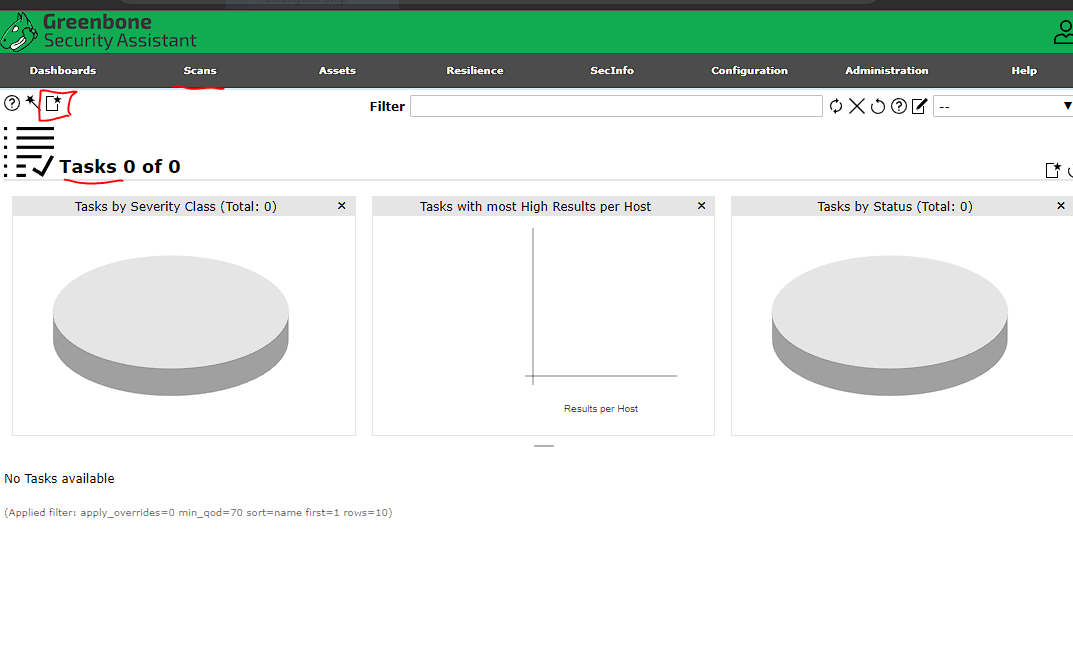Focus the Filter text field
Viewport: 1073px width, 660px height.
(616, 106)
